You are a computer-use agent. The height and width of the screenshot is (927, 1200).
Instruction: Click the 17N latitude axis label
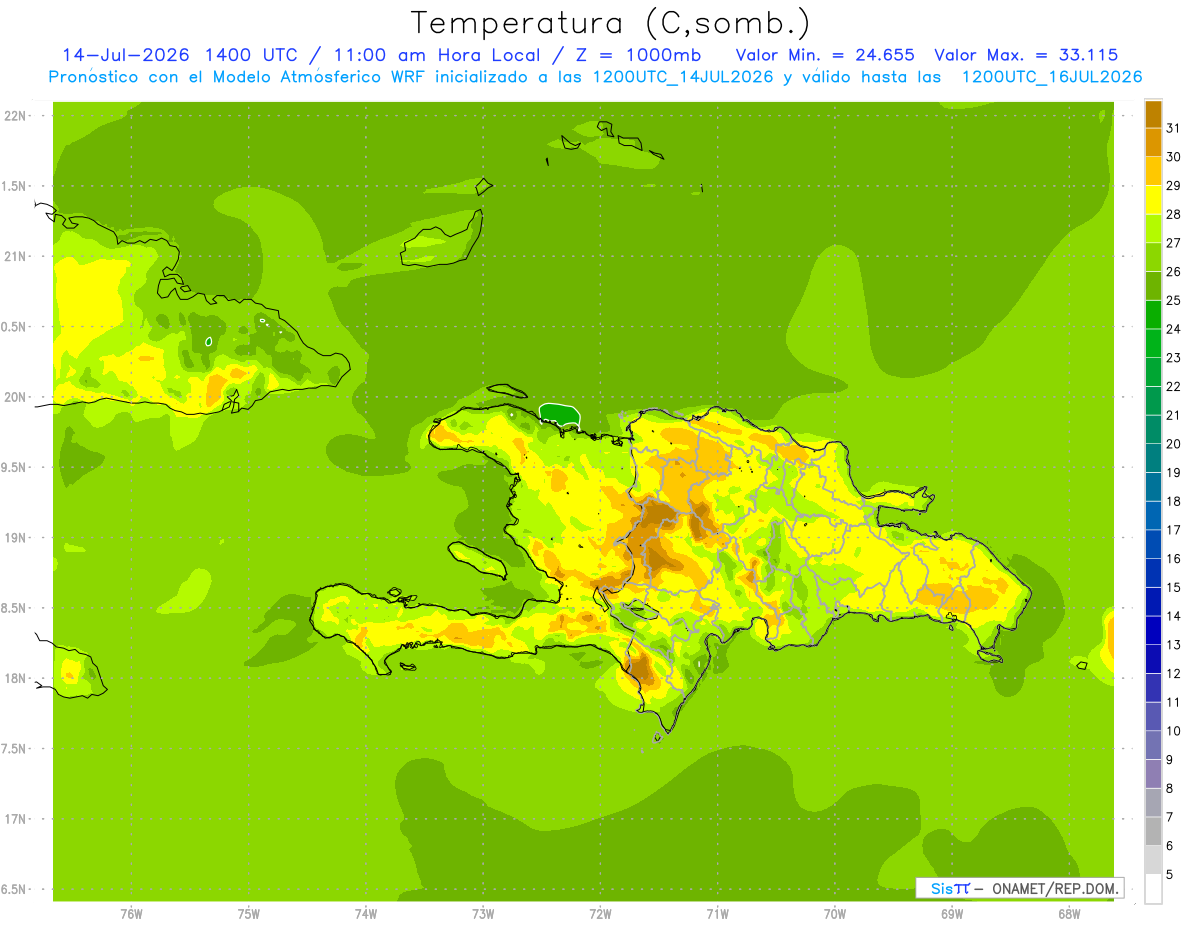[x=17, y=819]
